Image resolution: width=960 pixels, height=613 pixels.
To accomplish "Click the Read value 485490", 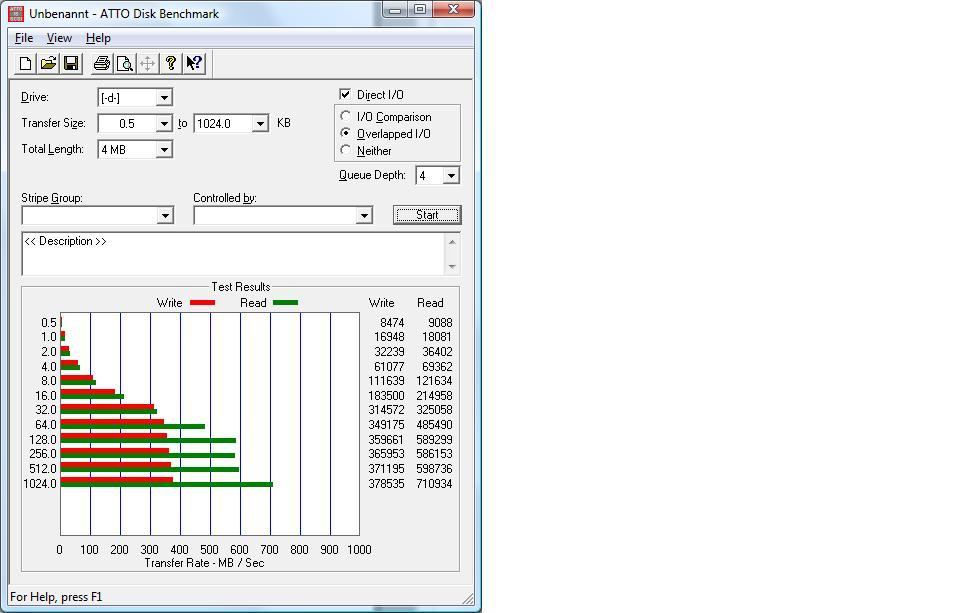I will coord(434,425).
